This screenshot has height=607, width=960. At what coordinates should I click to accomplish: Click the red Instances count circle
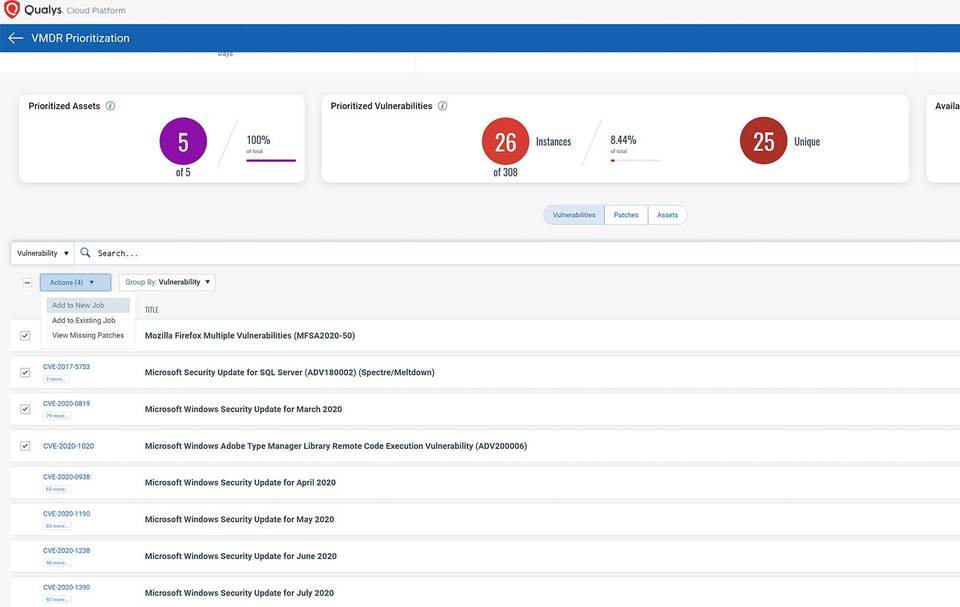click(x=504, y=142)
